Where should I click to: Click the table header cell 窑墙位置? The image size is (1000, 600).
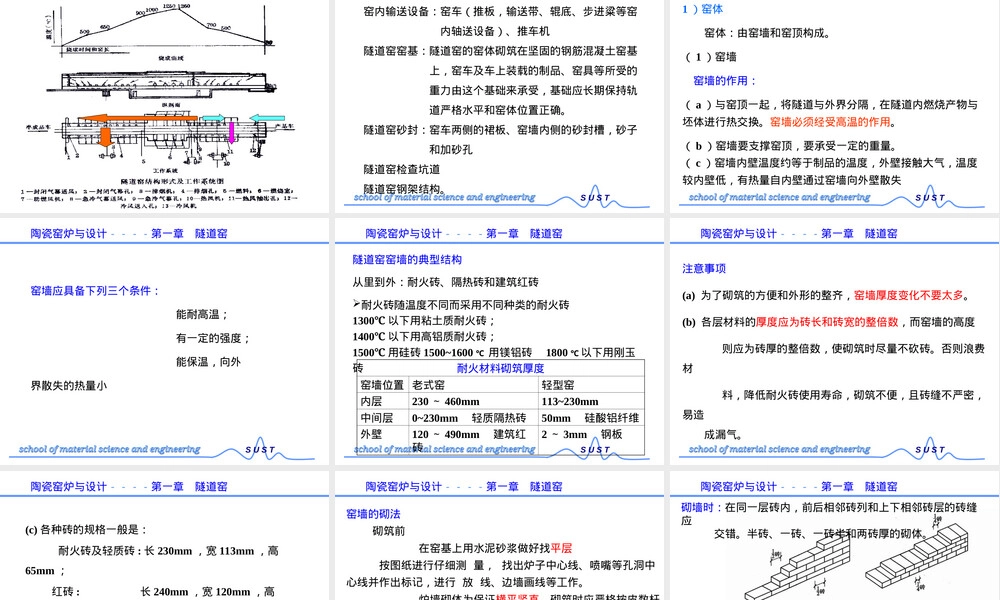(x=382, y=384)
